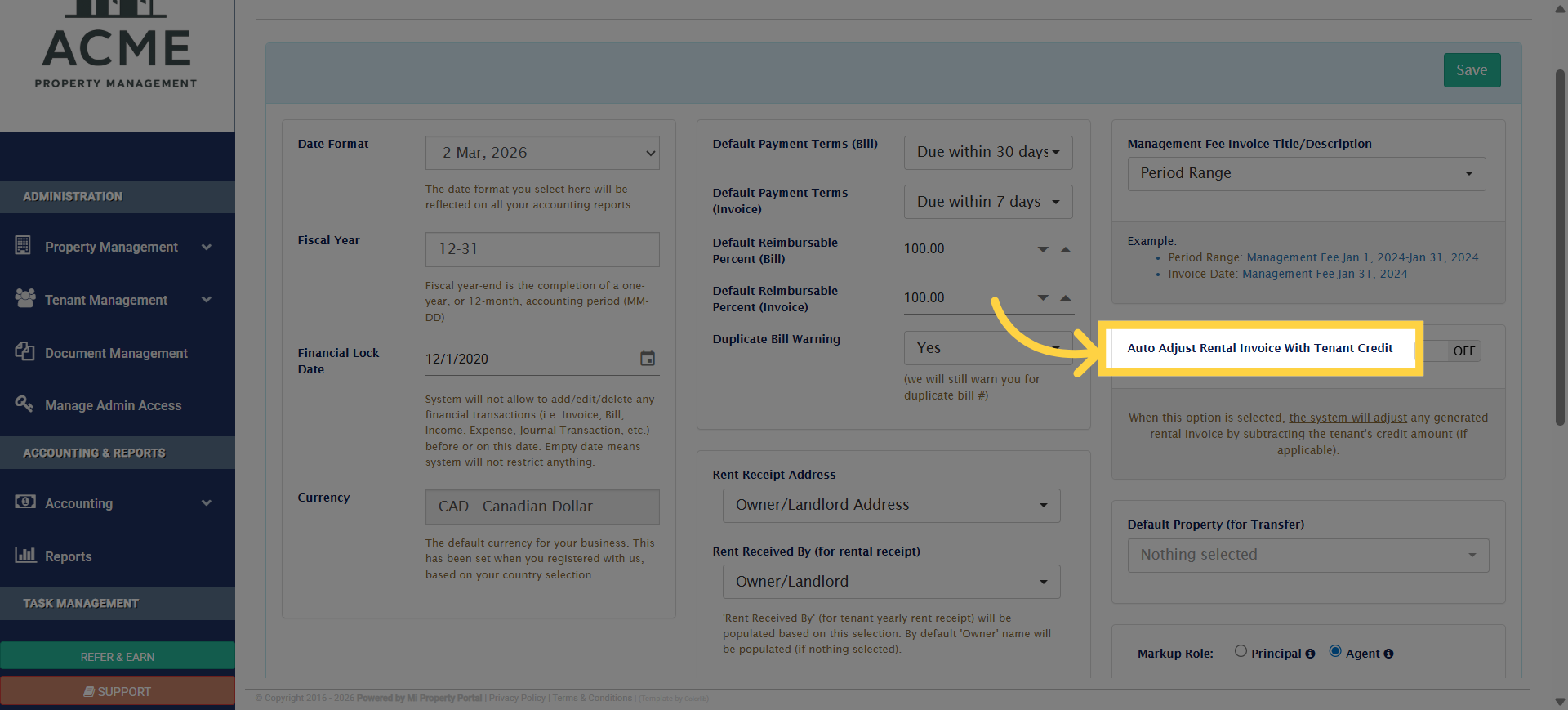Open the Privacy Policy link
The height and width of the screenshot is (710, 1568).
click(517, 699)
